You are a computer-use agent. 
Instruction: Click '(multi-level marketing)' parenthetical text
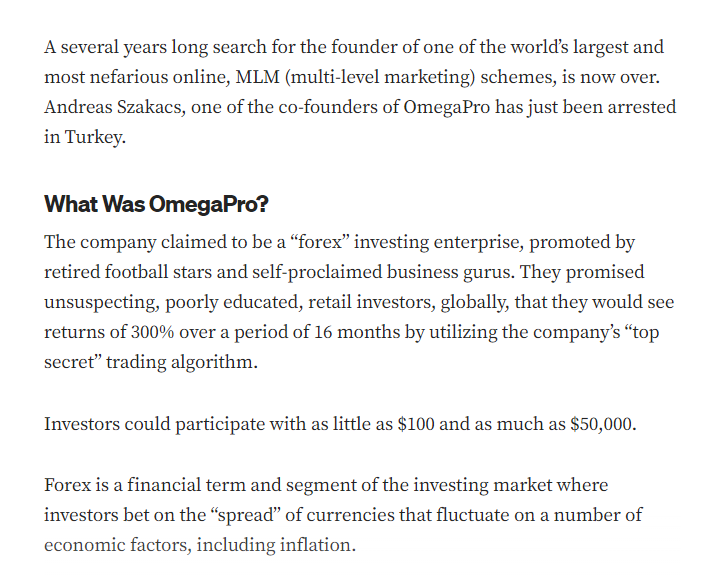point(380,77)
